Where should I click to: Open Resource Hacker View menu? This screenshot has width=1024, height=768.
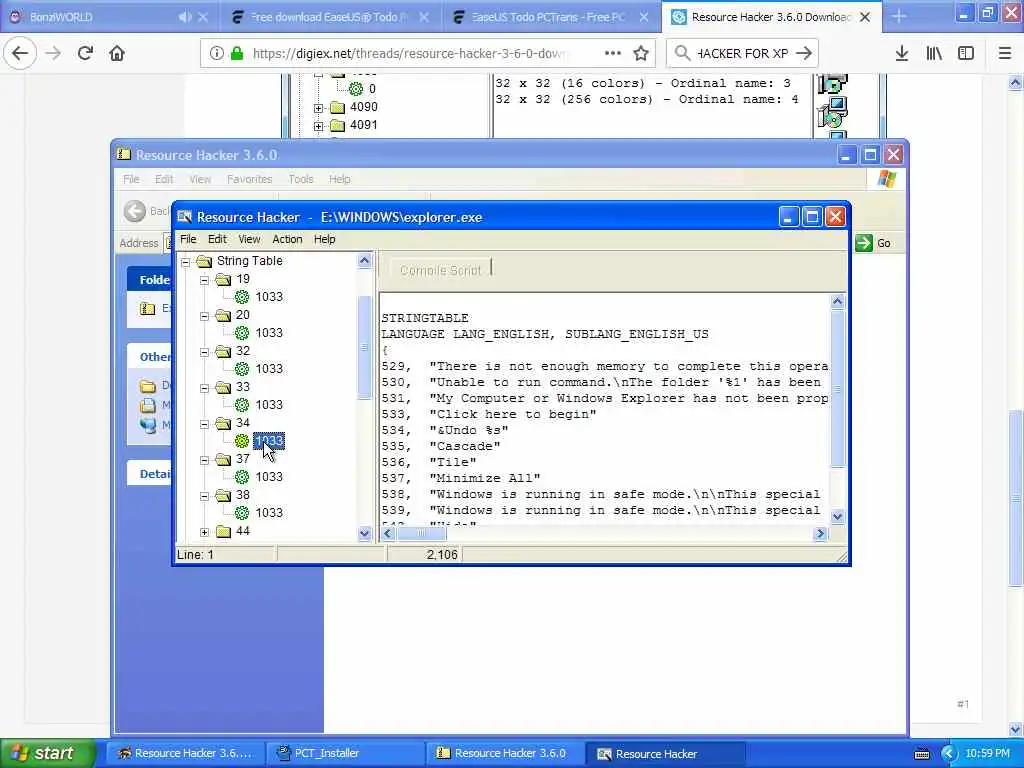tap(249, 239)
